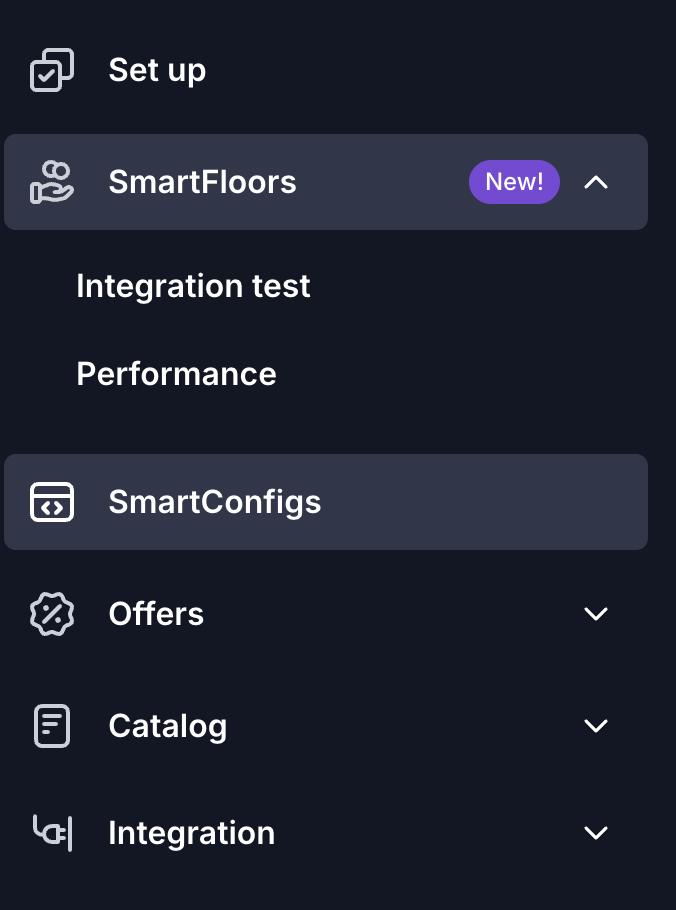Click the Set up checklist icon
Viewport: 676px width, 910px height.
point(52,70)
